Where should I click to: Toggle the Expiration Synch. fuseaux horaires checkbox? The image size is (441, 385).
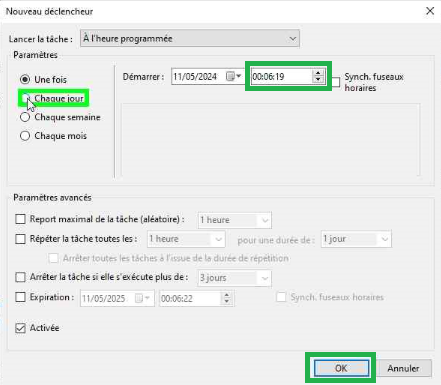coord(281,297)
